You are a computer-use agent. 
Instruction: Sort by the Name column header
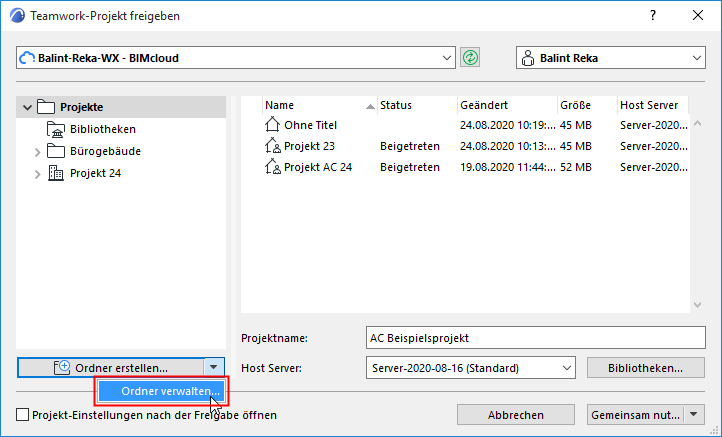tap(320, 105)
